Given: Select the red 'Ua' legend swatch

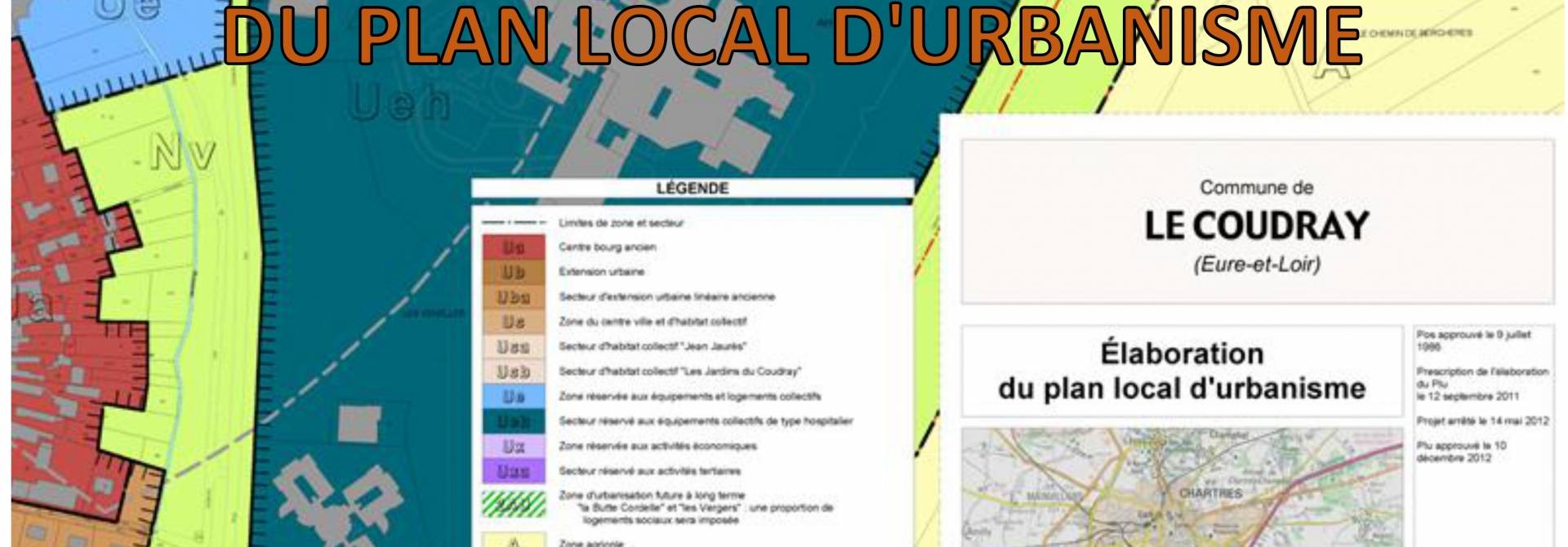Looking at the screenshot, I should 513,247.
